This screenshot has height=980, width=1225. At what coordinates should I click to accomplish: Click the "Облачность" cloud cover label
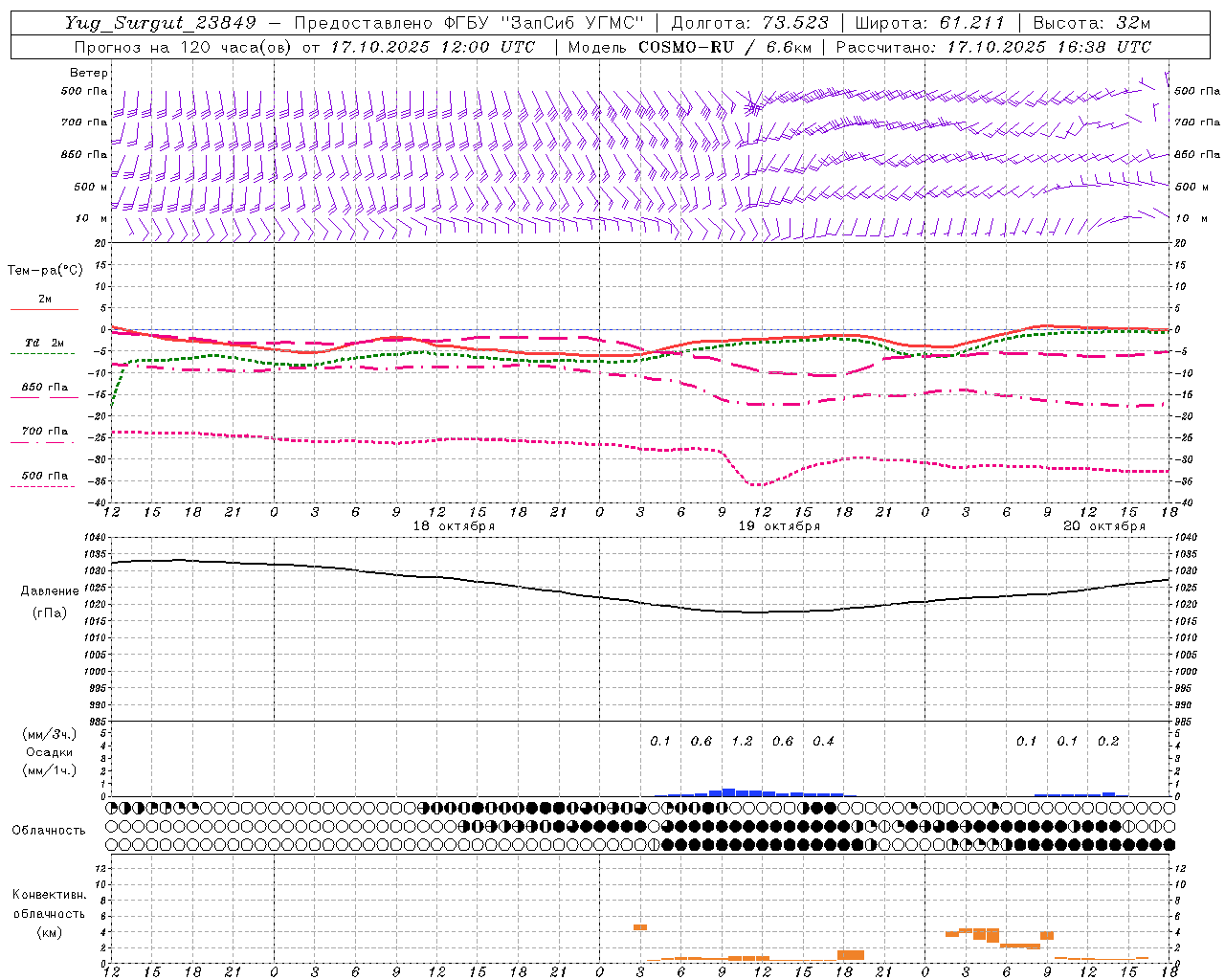(49, 831)
